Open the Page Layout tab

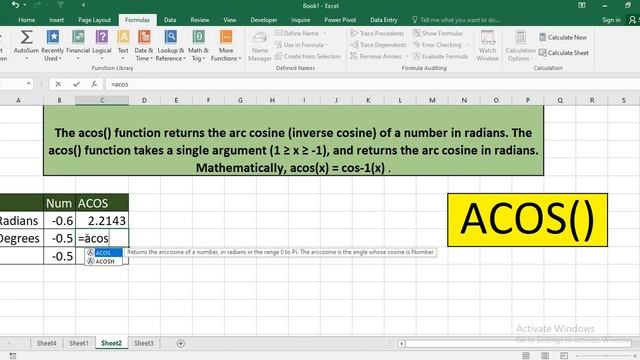(x=94, y=20)
